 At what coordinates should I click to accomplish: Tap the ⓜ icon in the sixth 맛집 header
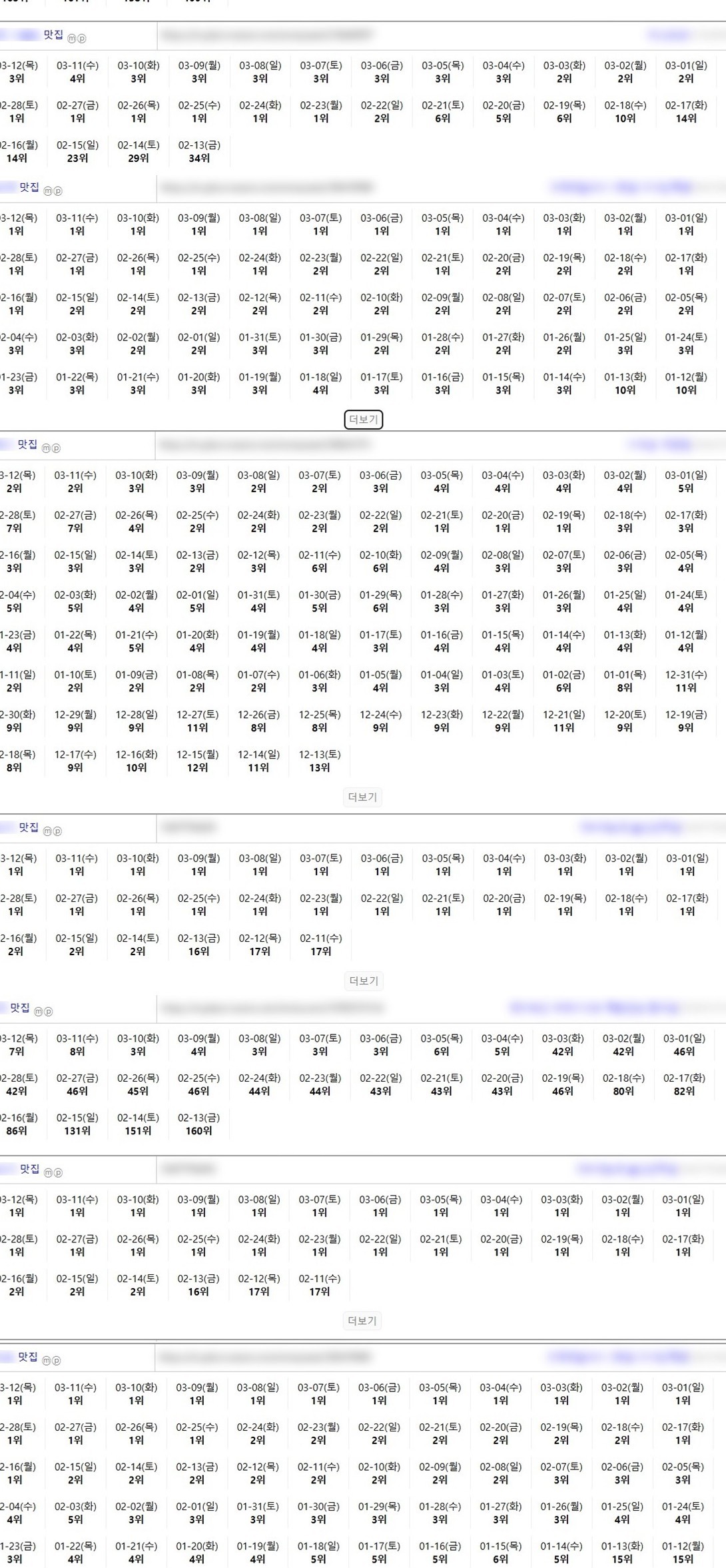tap(48, 1172)
